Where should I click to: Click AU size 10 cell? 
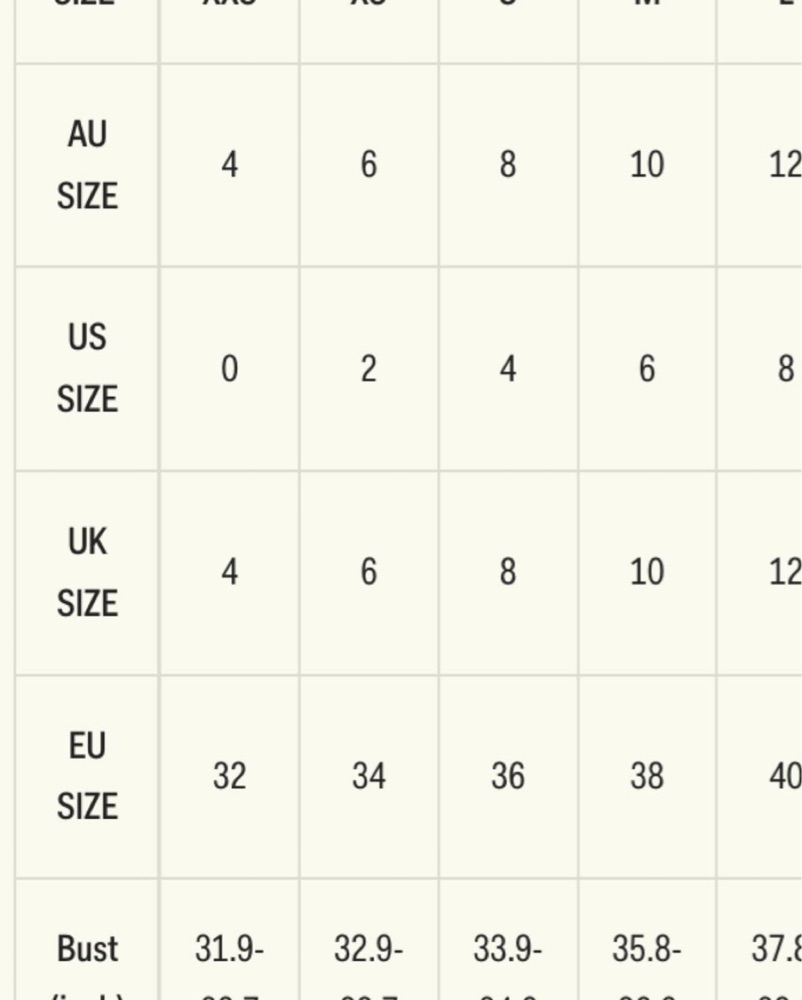(x=647, y=165)
